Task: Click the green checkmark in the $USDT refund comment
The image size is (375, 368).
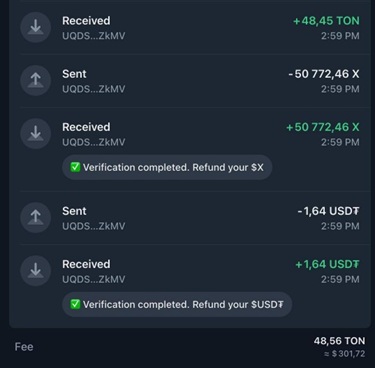Action: point(75,304)
